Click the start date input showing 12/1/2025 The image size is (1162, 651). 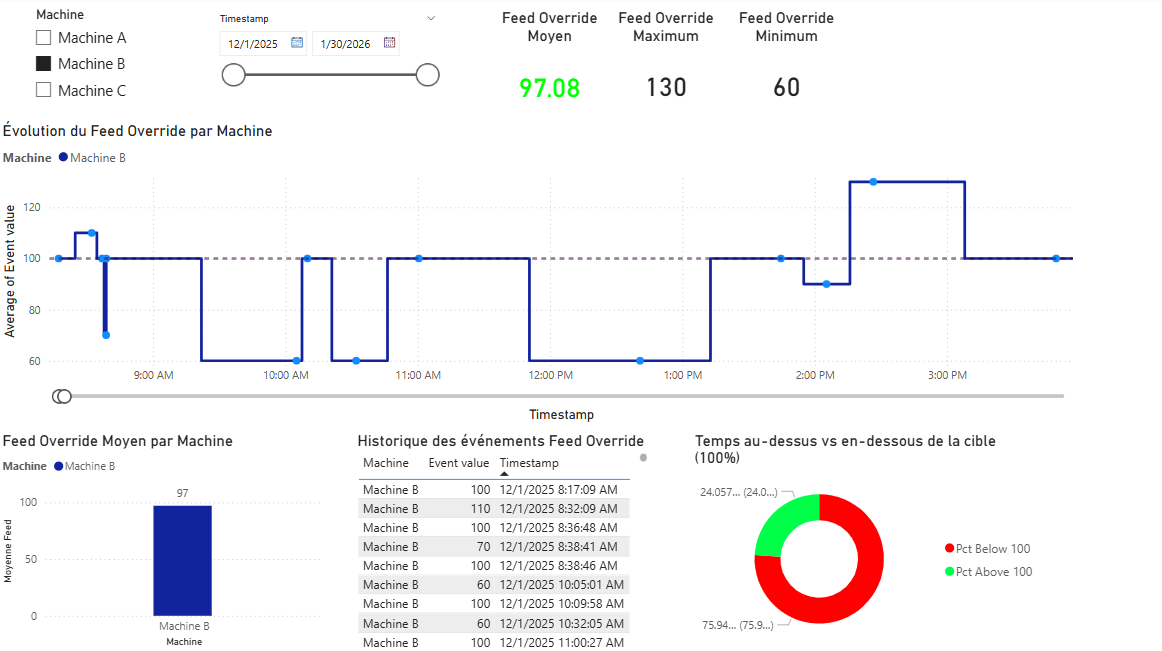pyautogui.click(x=255, y=43)
